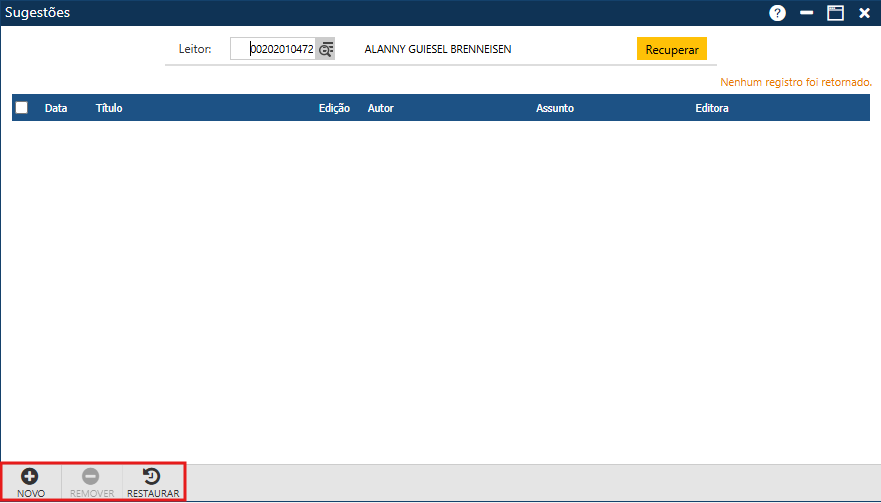Click the REMOVER minus icon
This screenshot has height=503, width=881.
coord(91,477)
